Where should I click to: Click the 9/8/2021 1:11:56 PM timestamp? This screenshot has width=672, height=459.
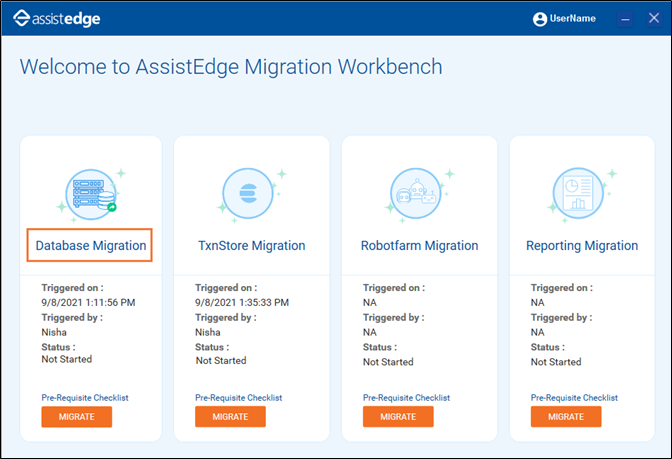88,303
